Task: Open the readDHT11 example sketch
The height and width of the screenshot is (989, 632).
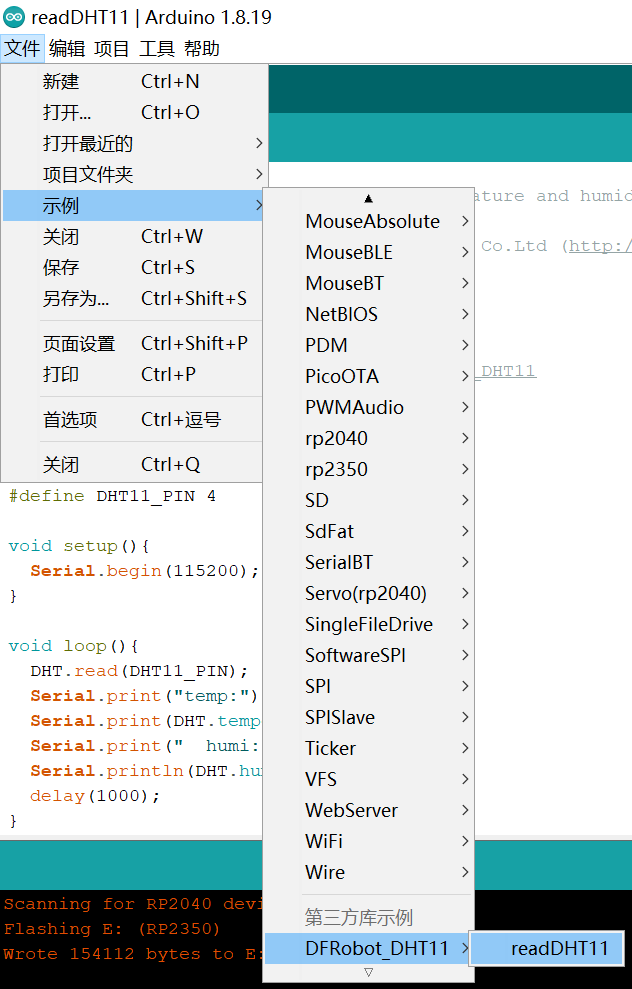Action: click(x=547, y=948)
